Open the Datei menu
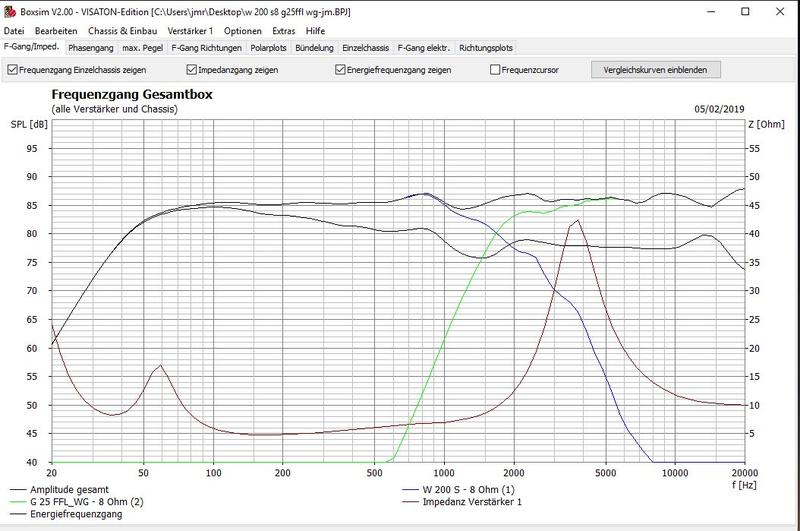 [x=14, y=31]
